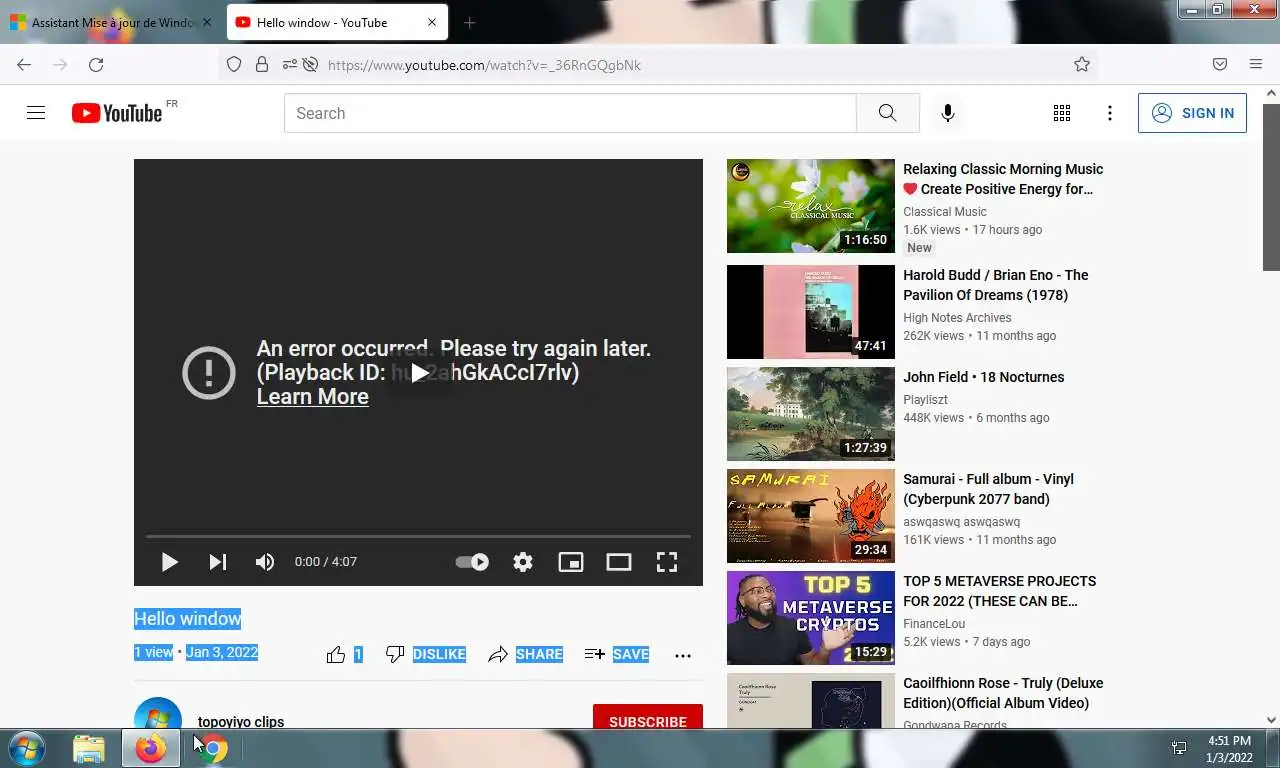
Task: Click the scrollbar down arrow
Action: click(1271, 720)
